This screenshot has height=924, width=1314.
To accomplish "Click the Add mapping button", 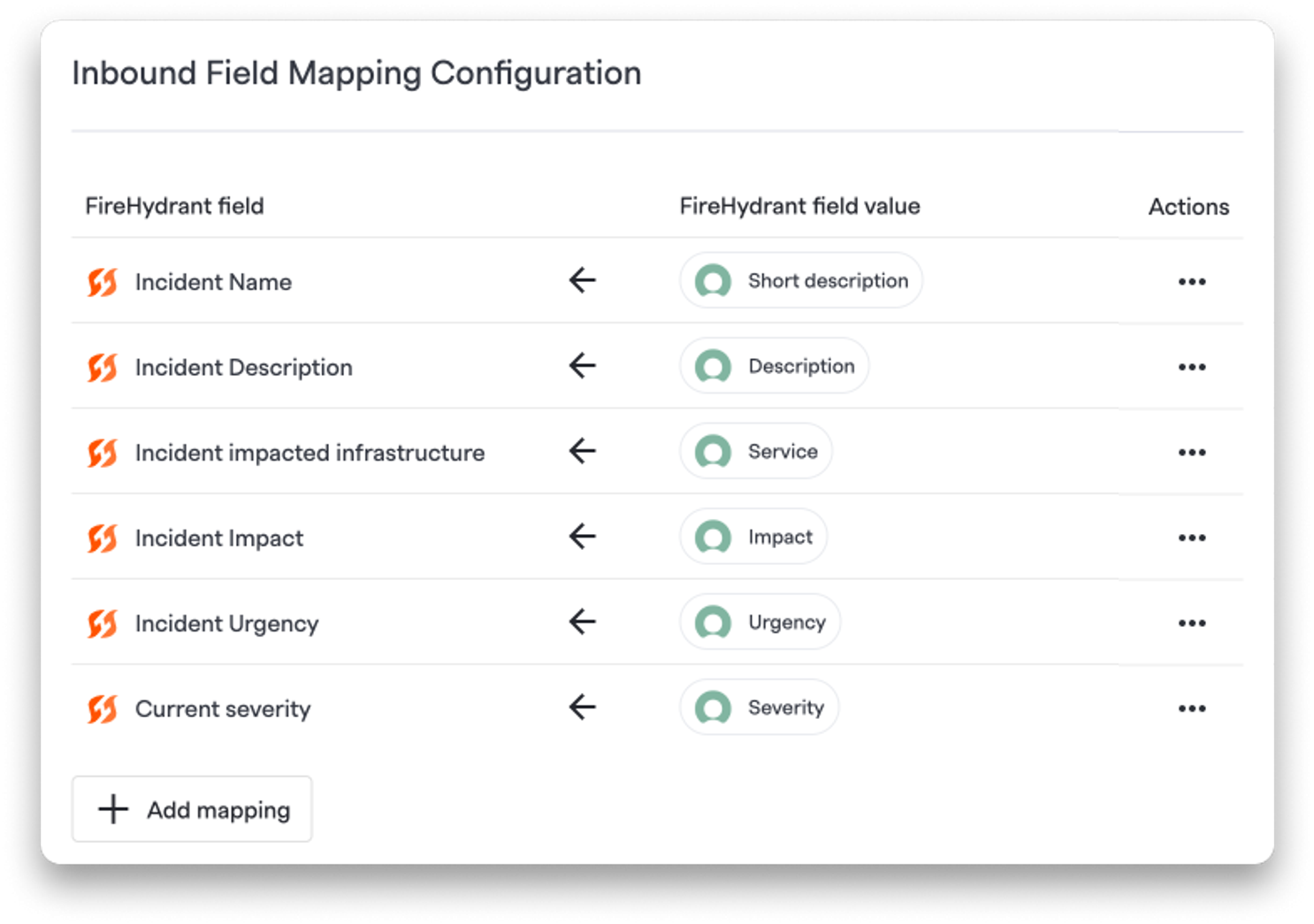I will coord(192,809).
